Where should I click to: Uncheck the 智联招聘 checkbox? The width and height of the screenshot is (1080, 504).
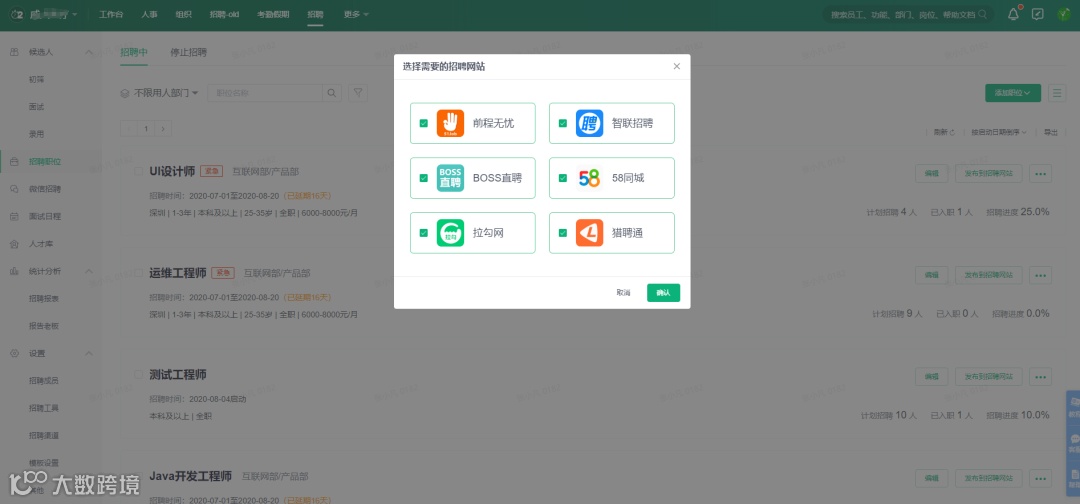point(563,123)
